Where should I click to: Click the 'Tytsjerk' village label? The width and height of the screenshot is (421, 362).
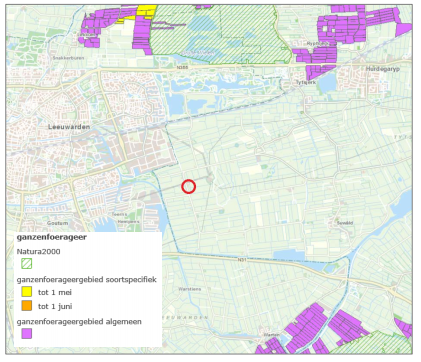(x=306, y=82)
